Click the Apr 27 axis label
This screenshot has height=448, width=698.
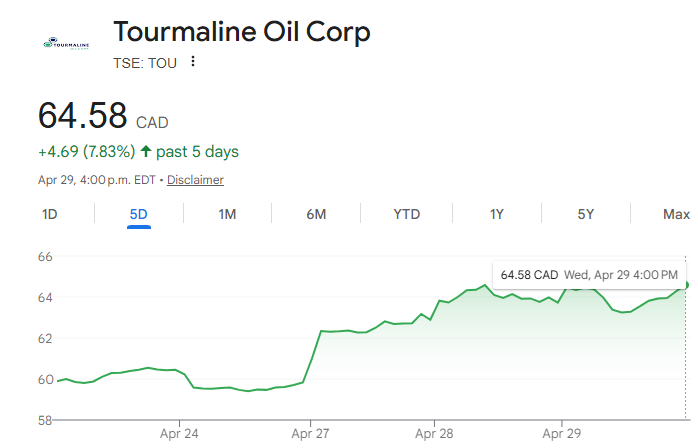pos(310,433)
